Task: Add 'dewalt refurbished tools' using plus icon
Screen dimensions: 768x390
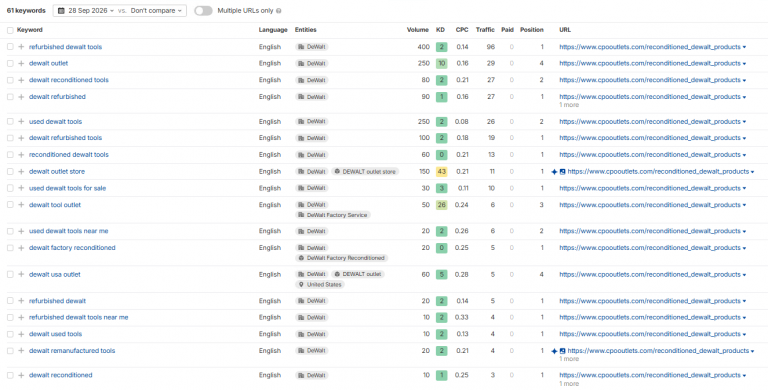Action: [x=21, y=138]
